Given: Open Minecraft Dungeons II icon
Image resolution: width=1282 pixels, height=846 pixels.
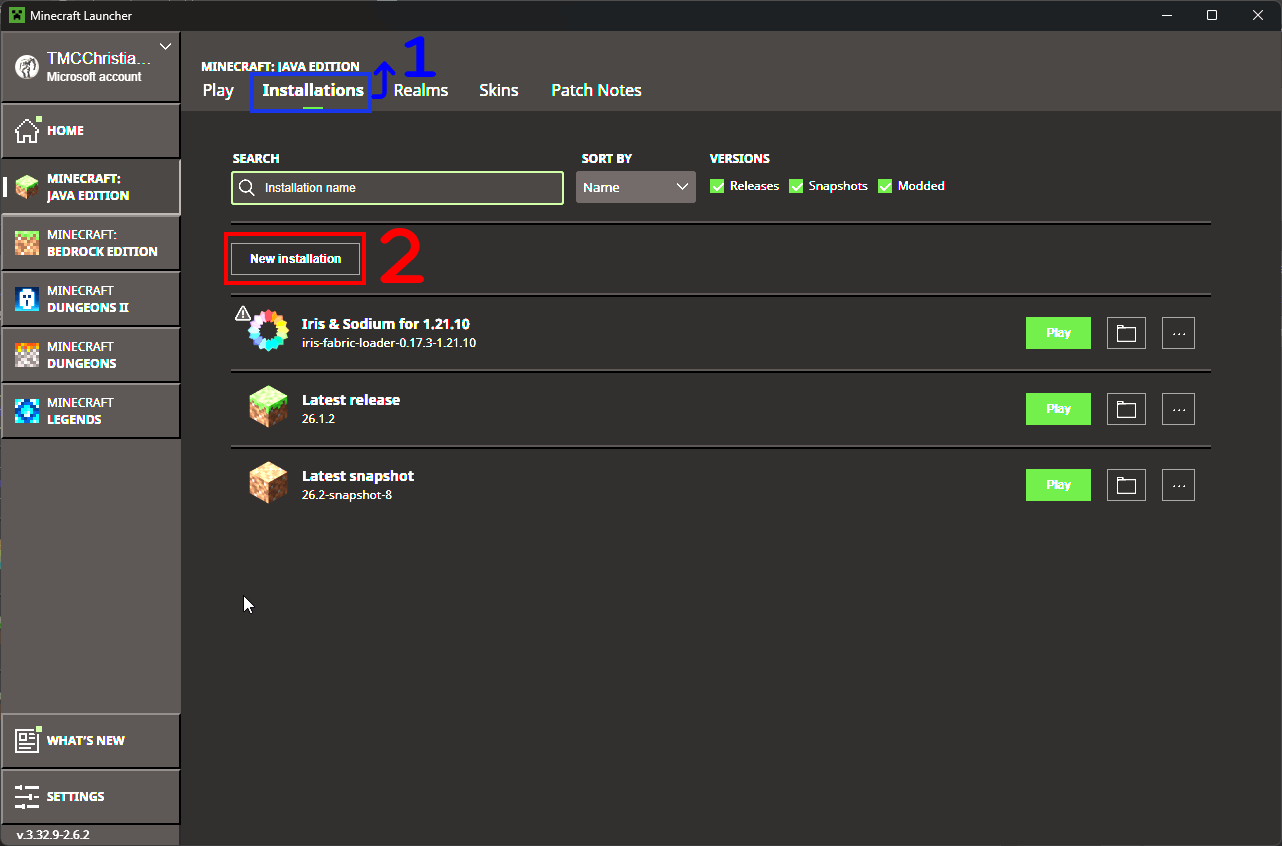Looking at the screenshot, I should (27, 299).
